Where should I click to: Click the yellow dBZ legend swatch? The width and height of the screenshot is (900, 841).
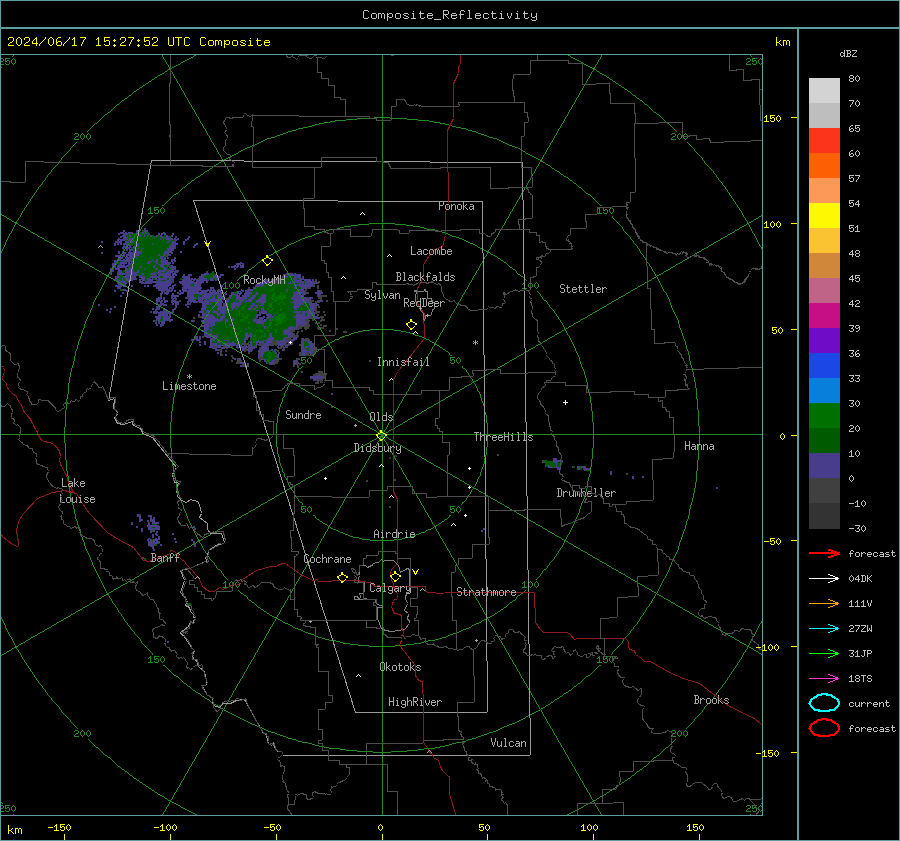824,215
